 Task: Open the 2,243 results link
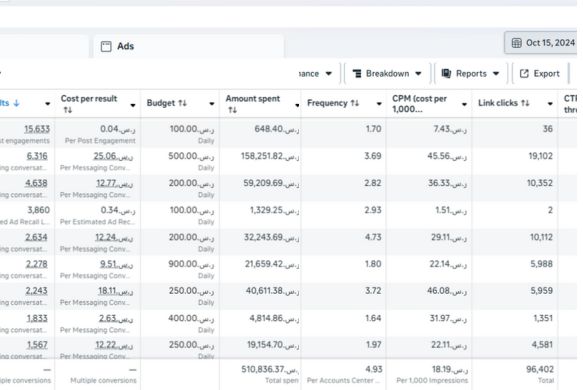click(36, 291)
